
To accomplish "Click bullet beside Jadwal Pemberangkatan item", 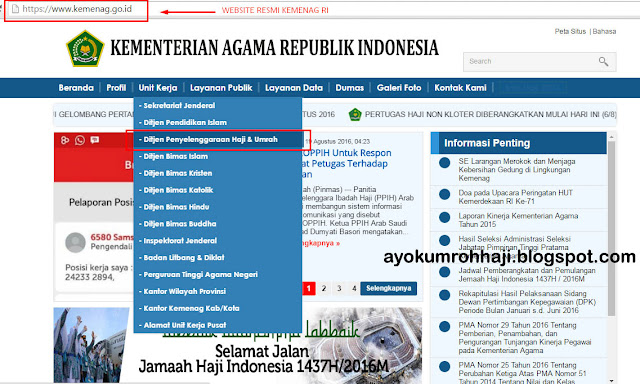I will pos(444,272).
